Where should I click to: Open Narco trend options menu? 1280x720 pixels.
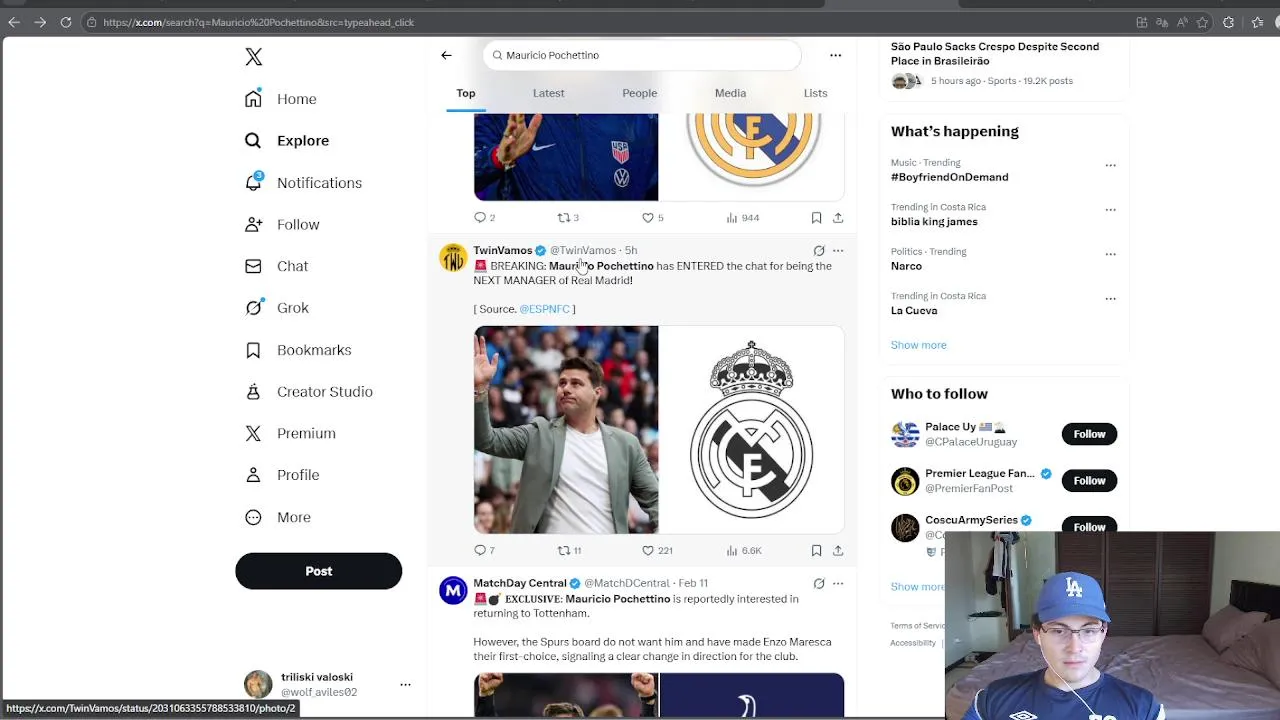click(1110, 254)
